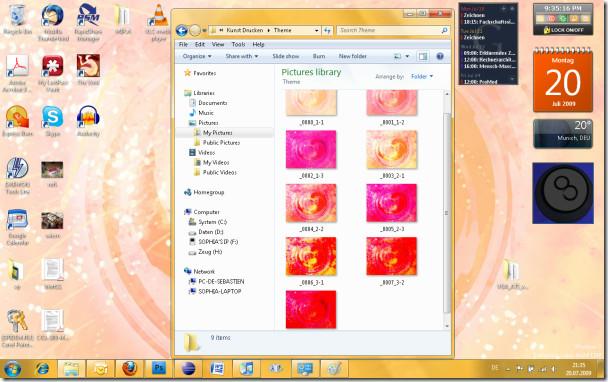Open Firefox from the taskbar
Image resolution: width=608 pixels, height=382 pixels.
coord(130,368)
